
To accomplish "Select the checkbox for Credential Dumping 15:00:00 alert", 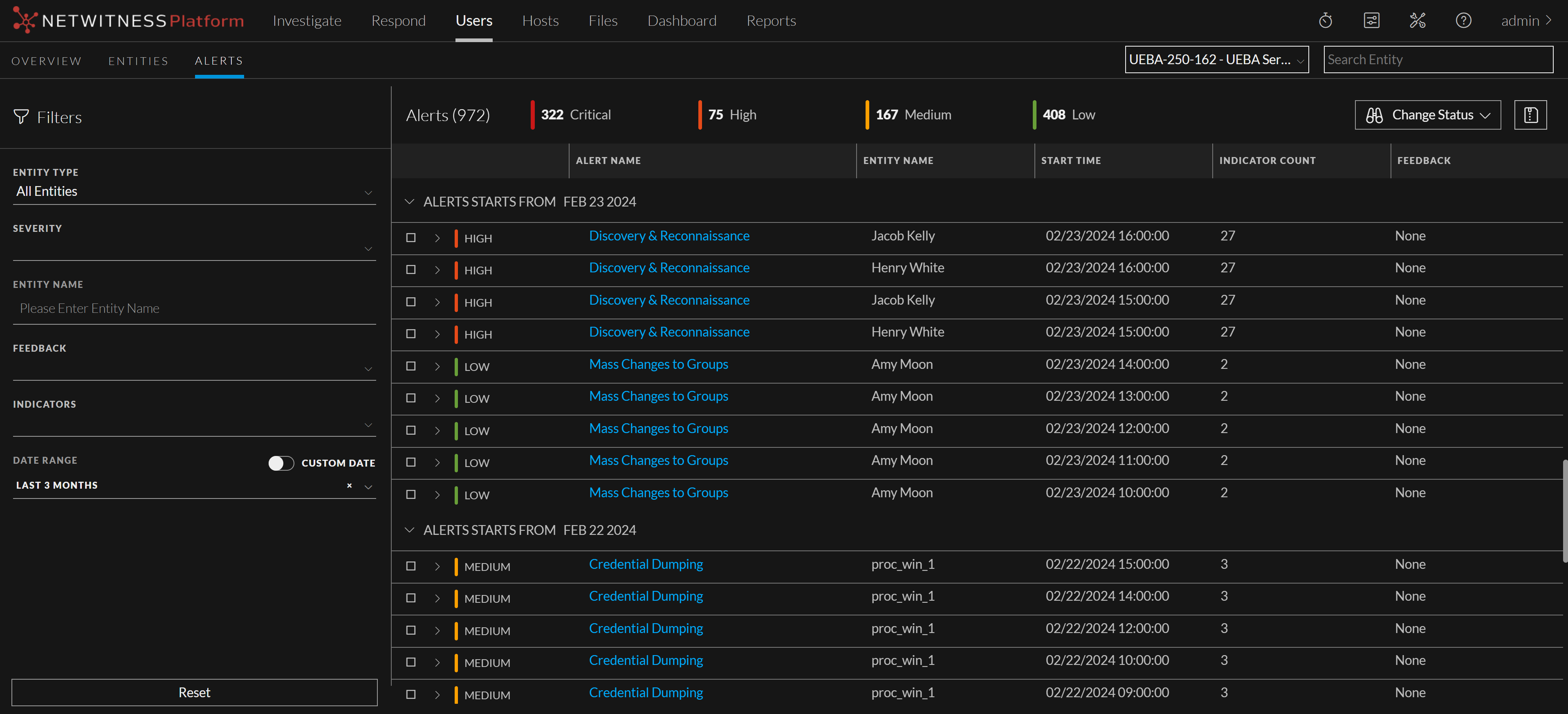I will [x=411, y=566].
